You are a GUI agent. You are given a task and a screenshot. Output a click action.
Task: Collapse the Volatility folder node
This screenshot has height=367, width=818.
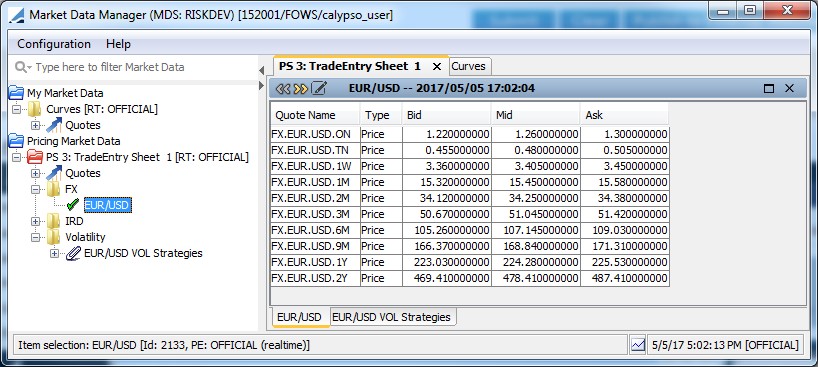[35, 238]
